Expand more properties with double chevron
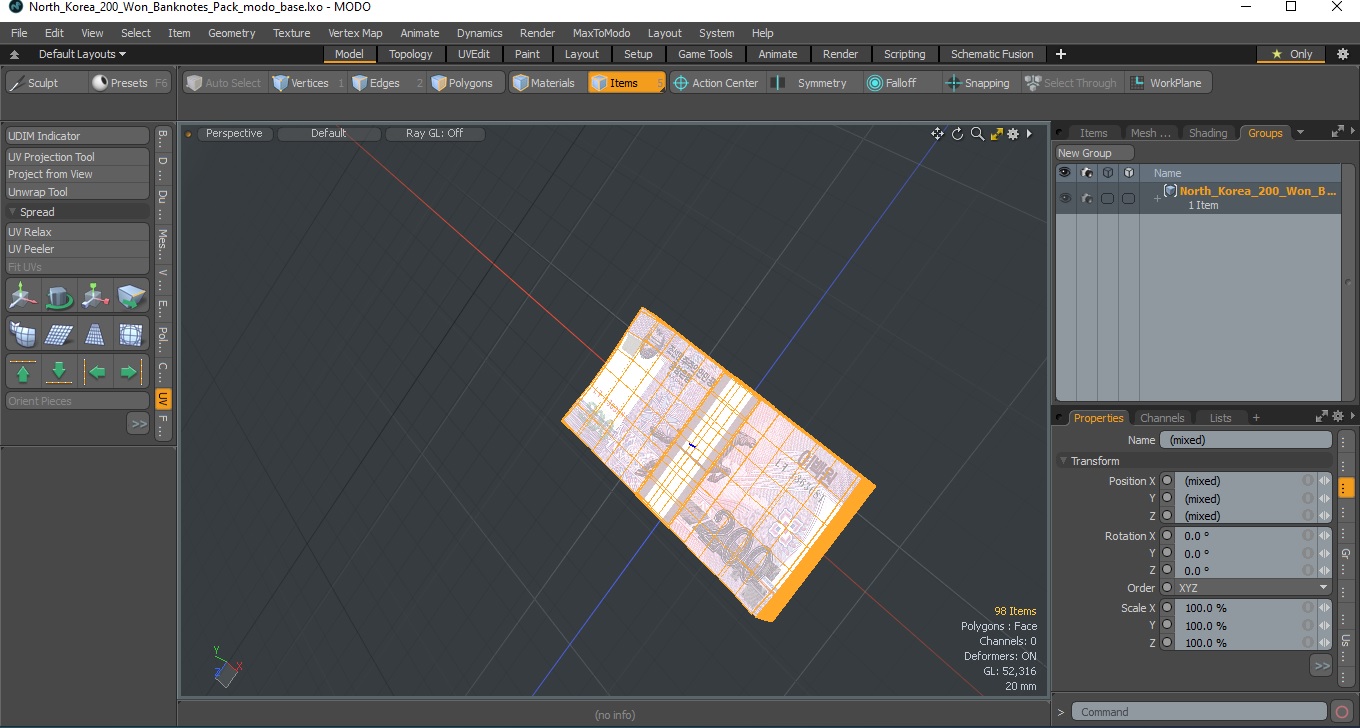The width and height of the screenshot is (1360, 728). (x=1321, y=665)
